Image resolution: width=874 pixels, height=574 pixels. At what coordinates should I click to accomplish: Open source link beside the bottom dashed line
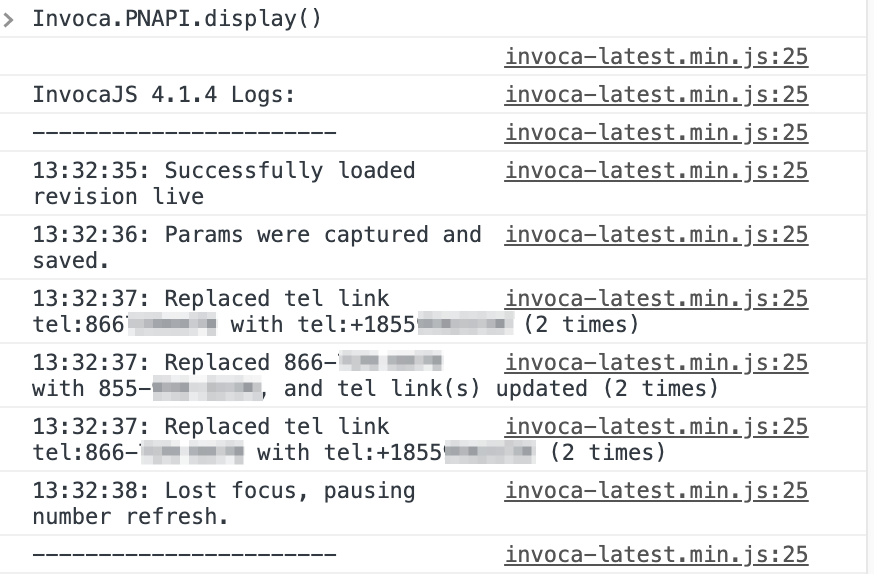pos(656,555)
